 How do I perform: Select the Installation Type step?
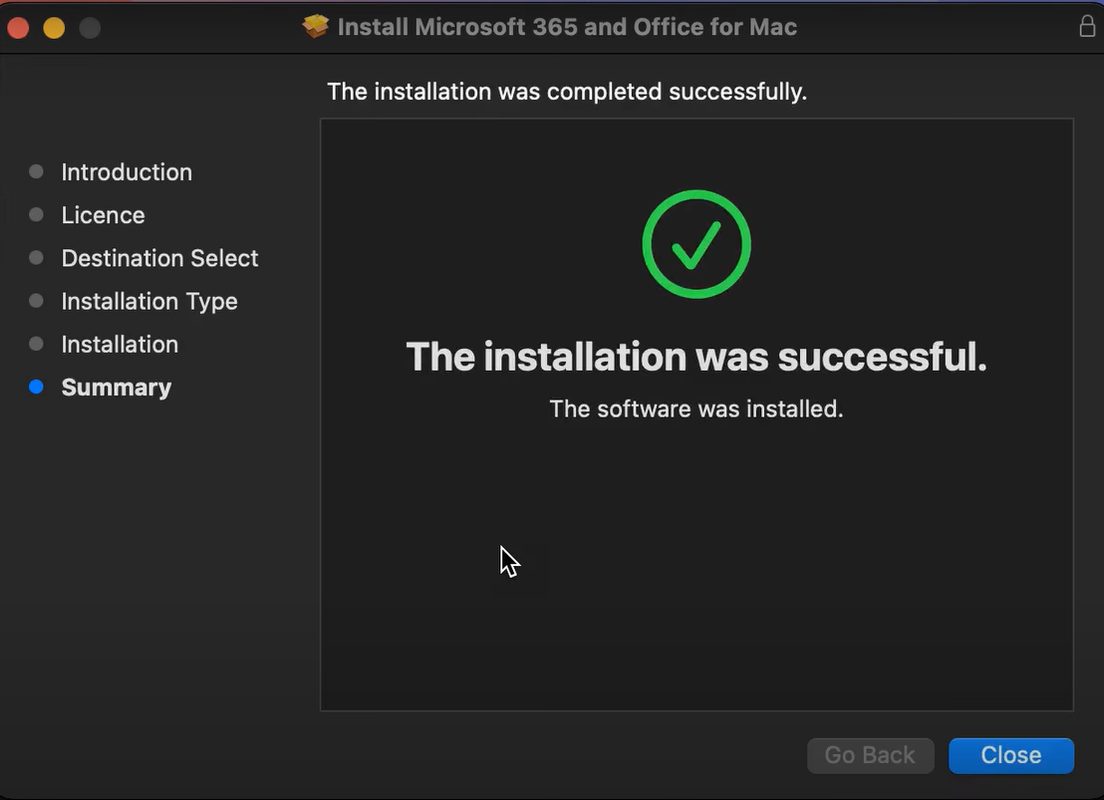(x=149, y=301)
